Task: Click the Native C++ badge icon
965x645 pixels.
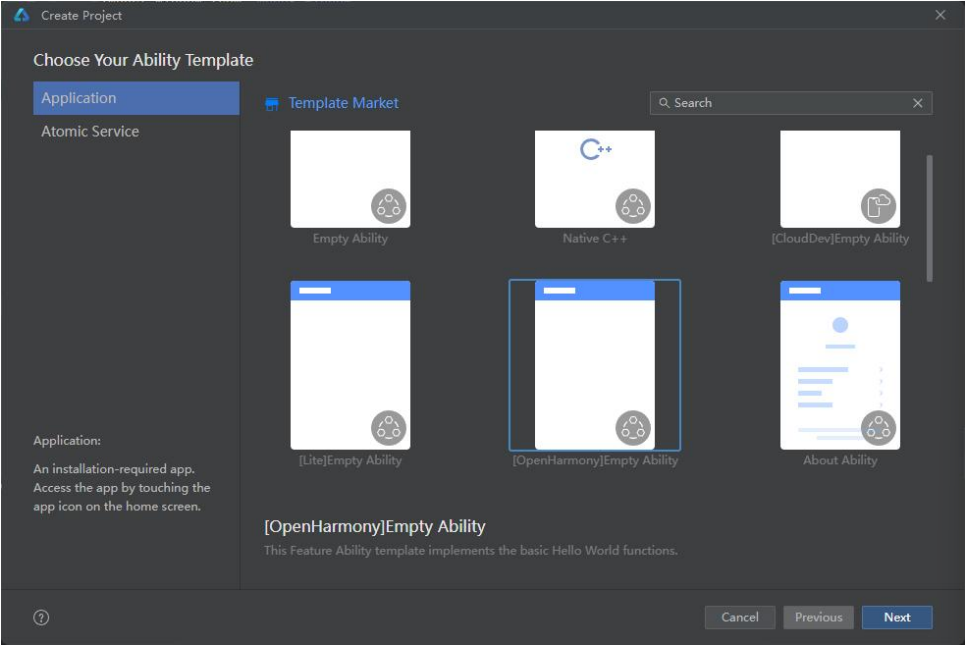Action: 633,206
